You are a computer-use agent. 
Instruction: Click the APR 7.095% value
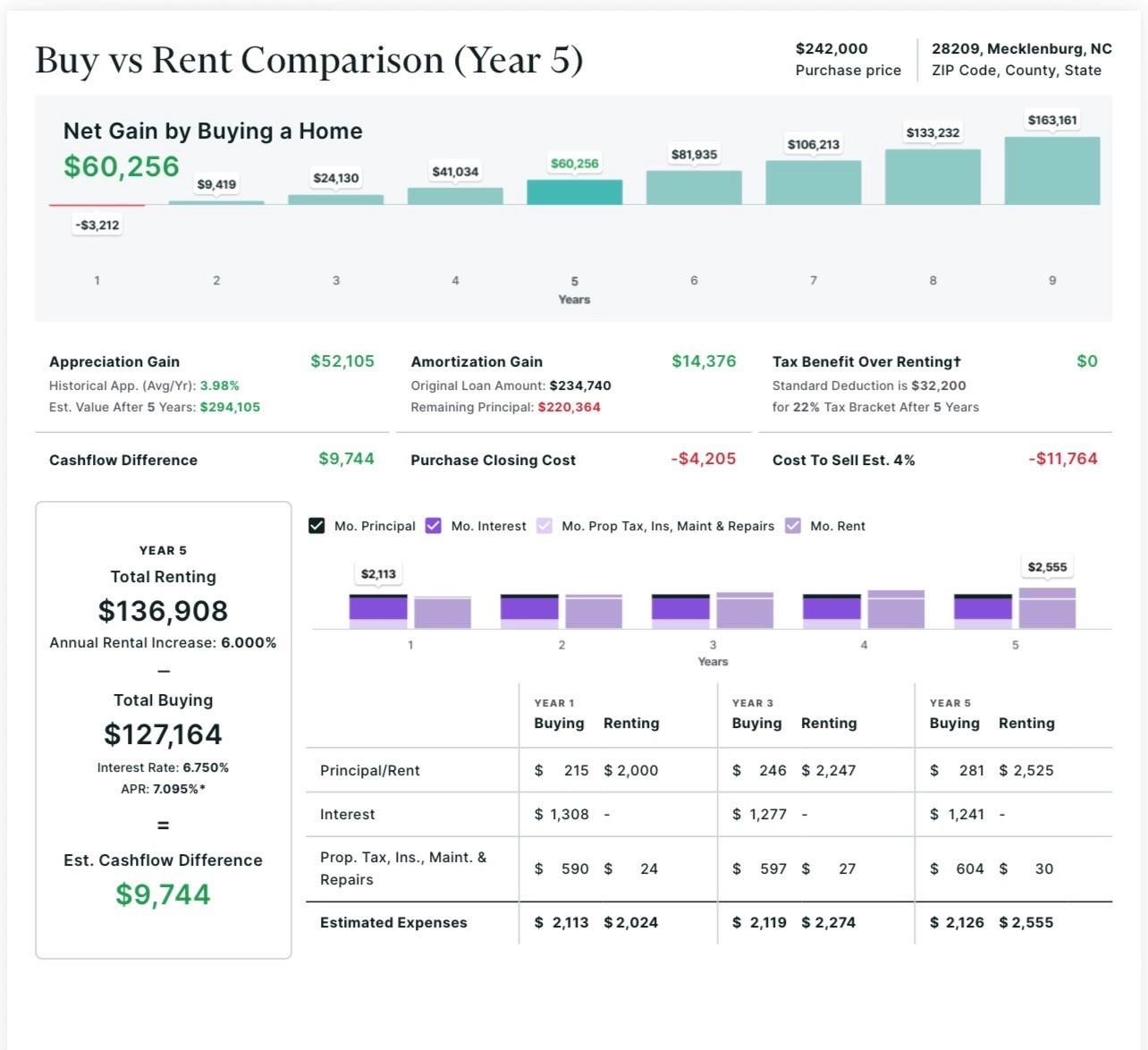(179, 789)
